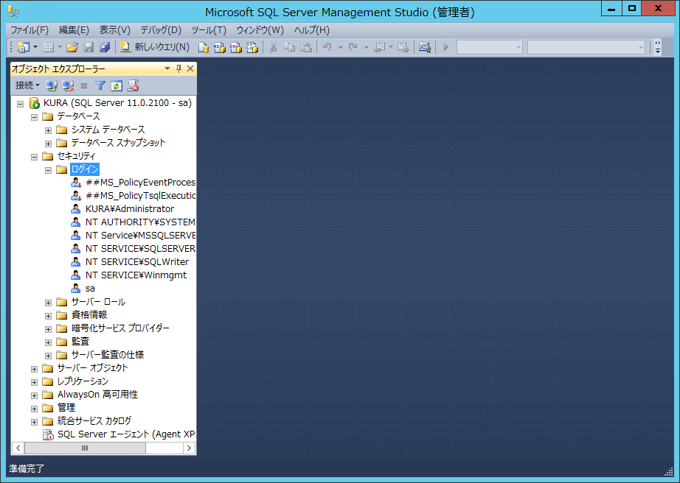This screenshot has height=483, width=680.
Task: Open the Object Explorer window position dropdown
Action: tap(167, 69)
